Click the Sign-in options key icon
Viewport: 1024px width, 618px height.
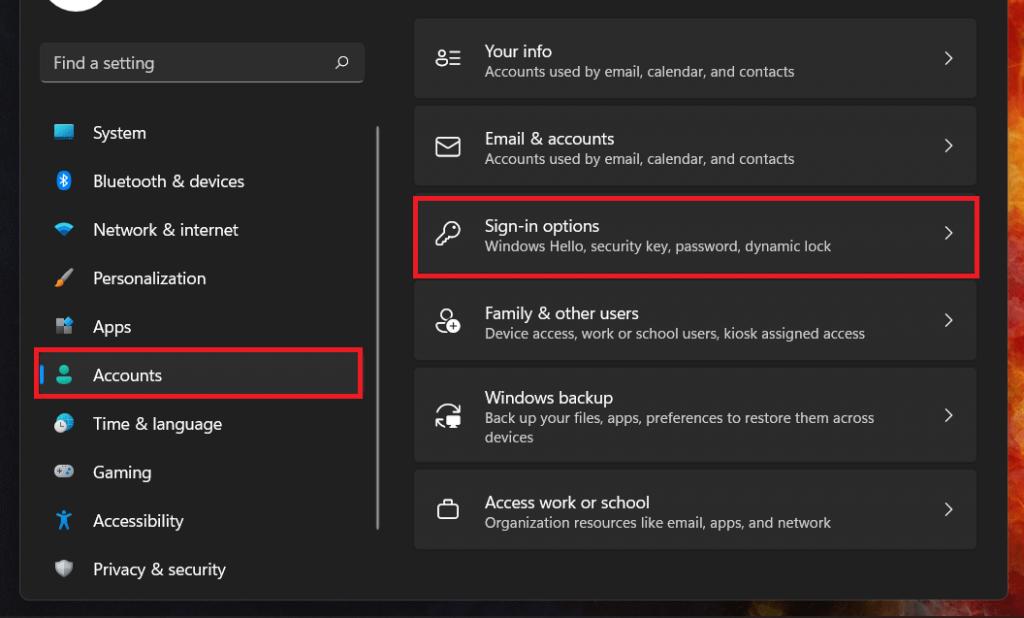point(448,233)
